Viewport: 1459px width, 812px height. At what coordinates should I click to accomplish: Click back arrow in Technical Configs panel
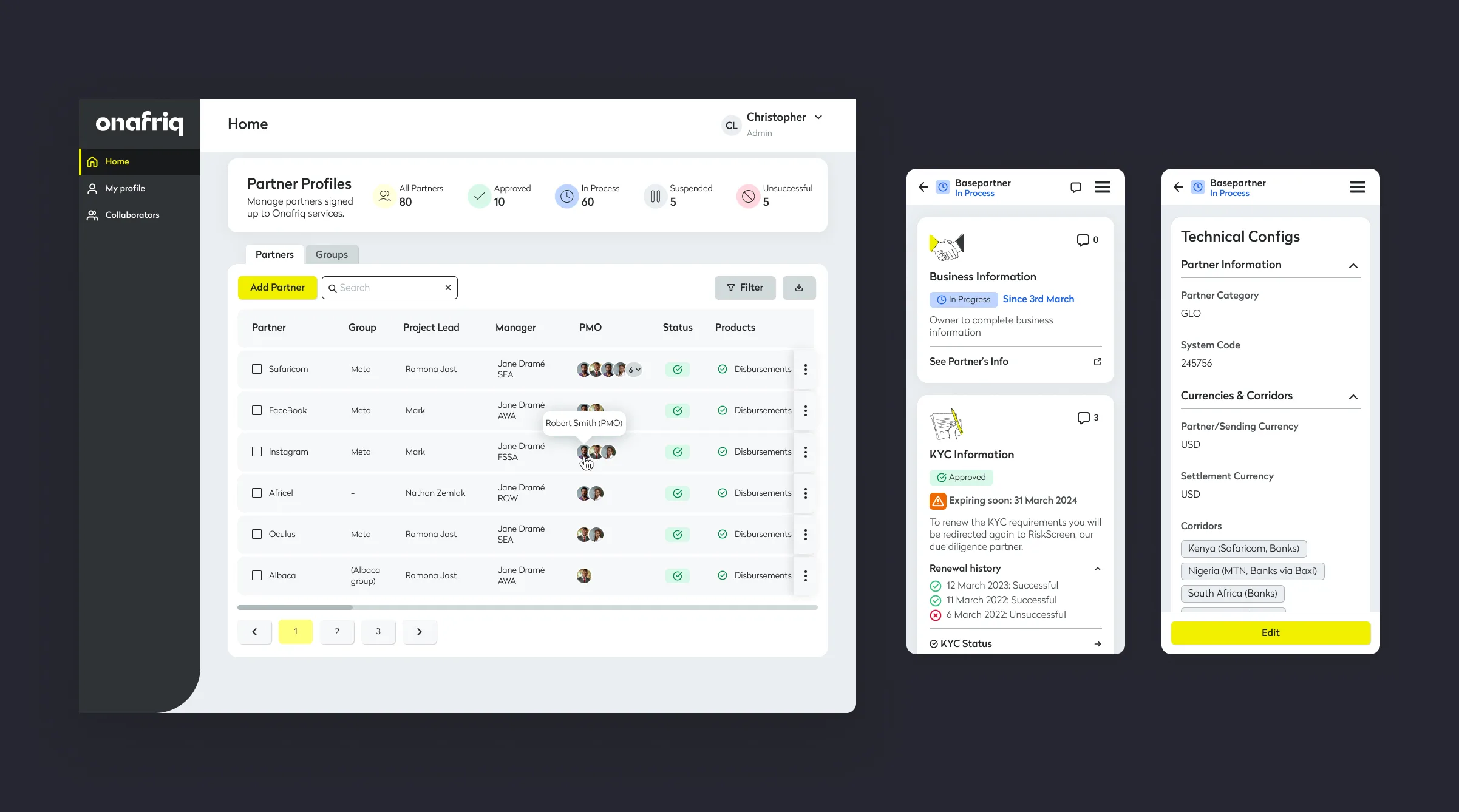(x=1178, y=187)
